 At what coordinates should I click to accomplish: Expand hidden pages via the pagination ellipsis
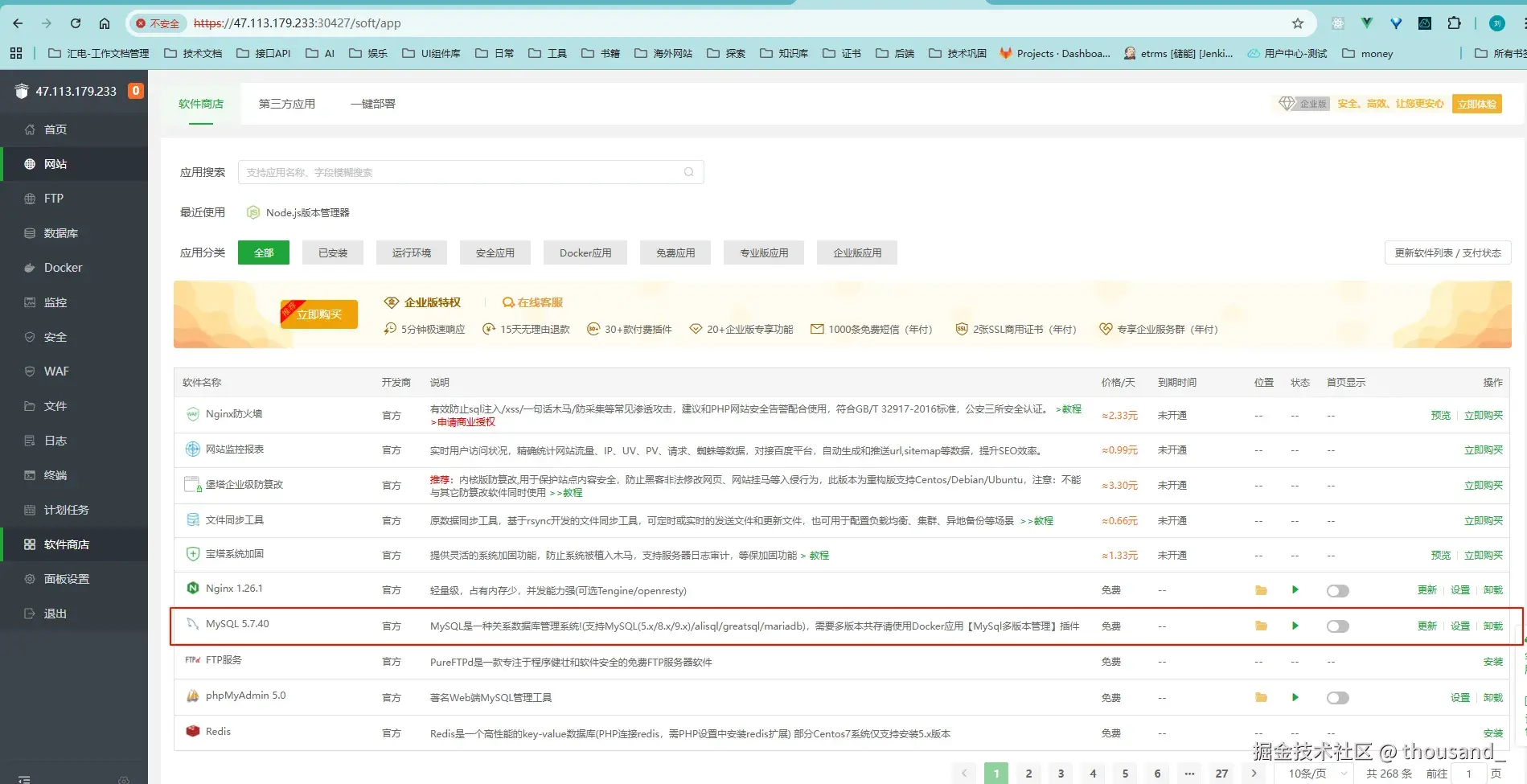[x=1189, y=773]
